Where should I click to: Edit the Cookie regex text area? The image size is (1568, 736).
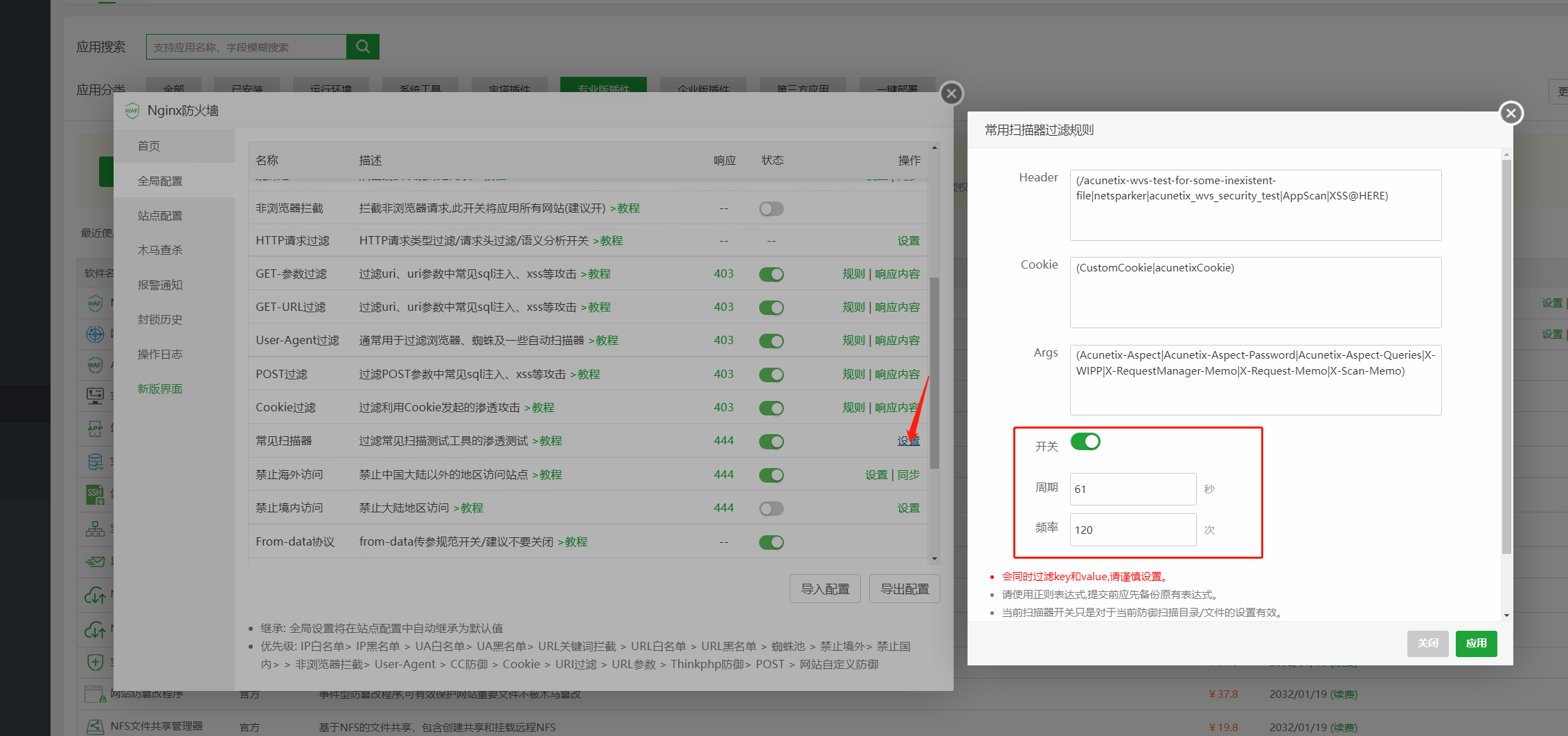[1256, 292]
